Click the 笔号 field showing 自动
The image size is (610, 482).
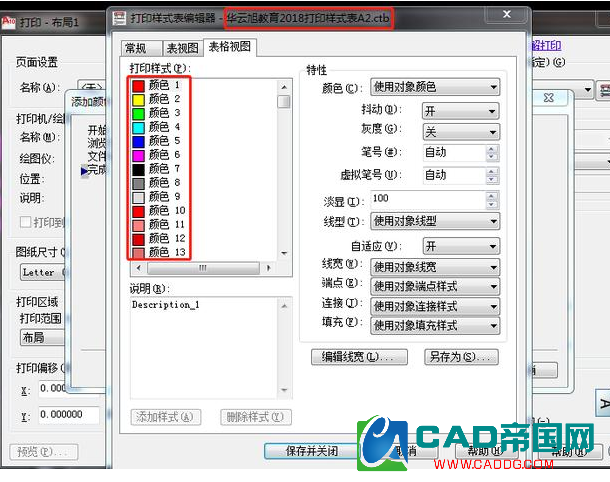(x=454, y=153)
